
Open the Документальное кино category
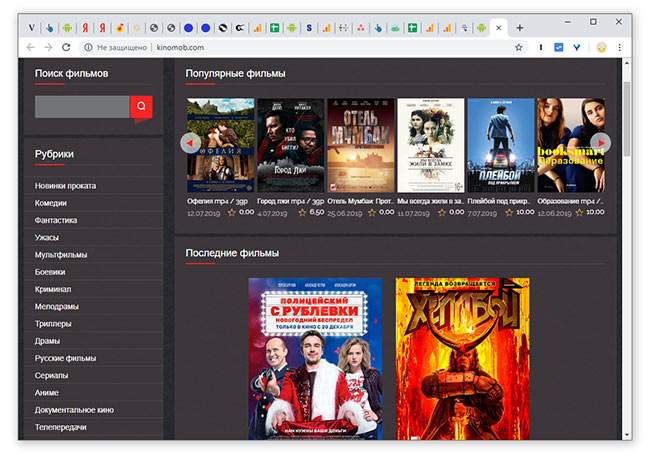tap(74, 410)
